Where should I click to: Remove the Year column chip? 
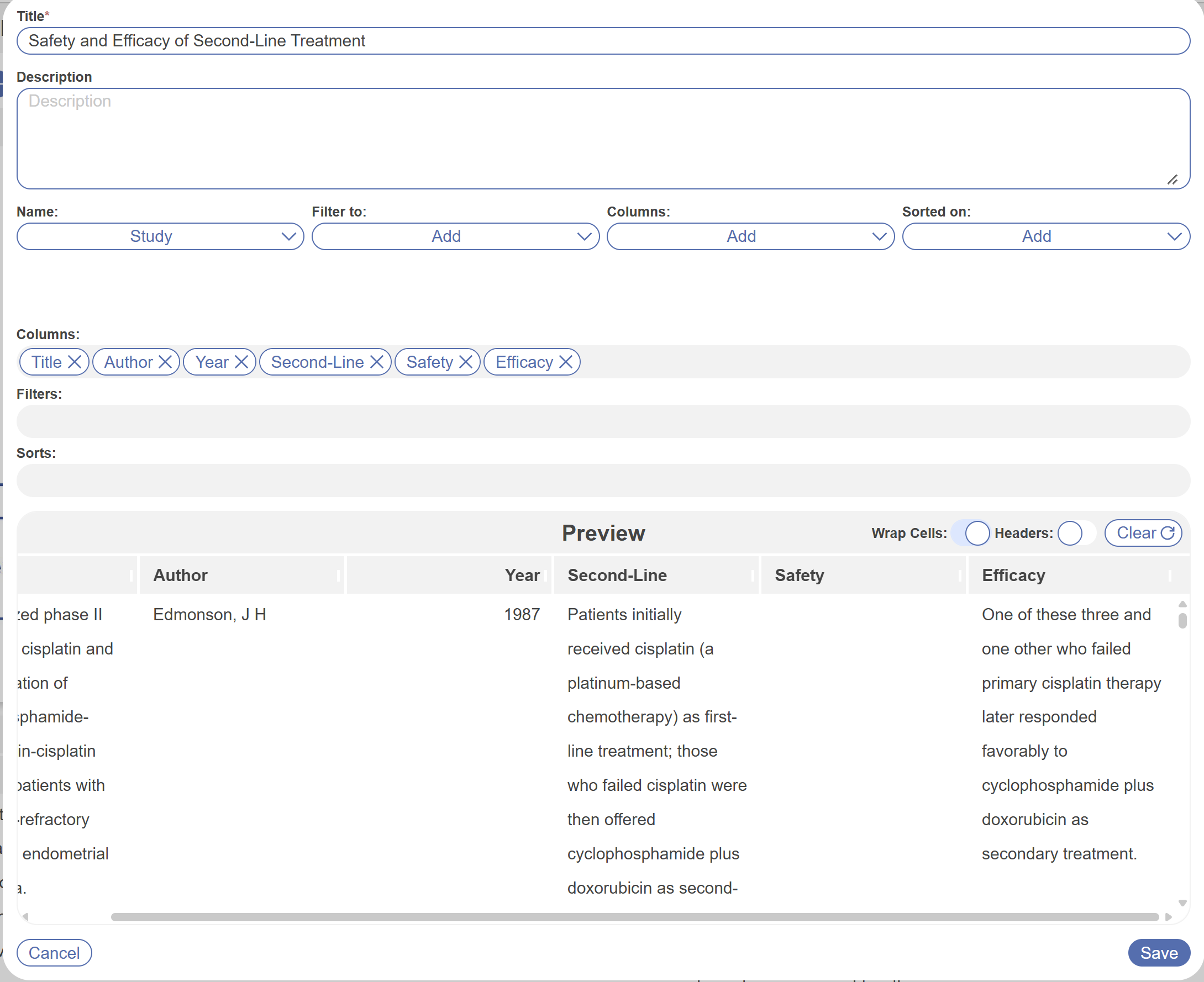[241, 362]
